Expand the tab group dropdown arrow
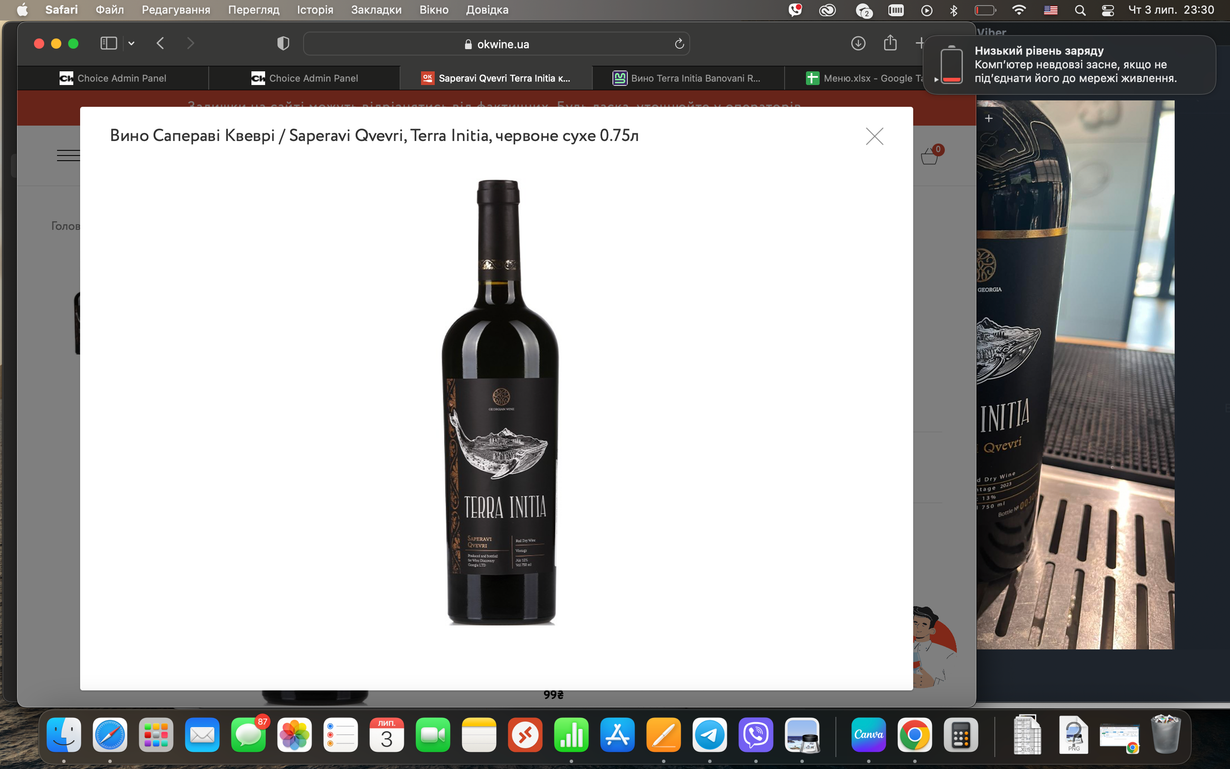The image size is (1230, 769). [131, 44]
